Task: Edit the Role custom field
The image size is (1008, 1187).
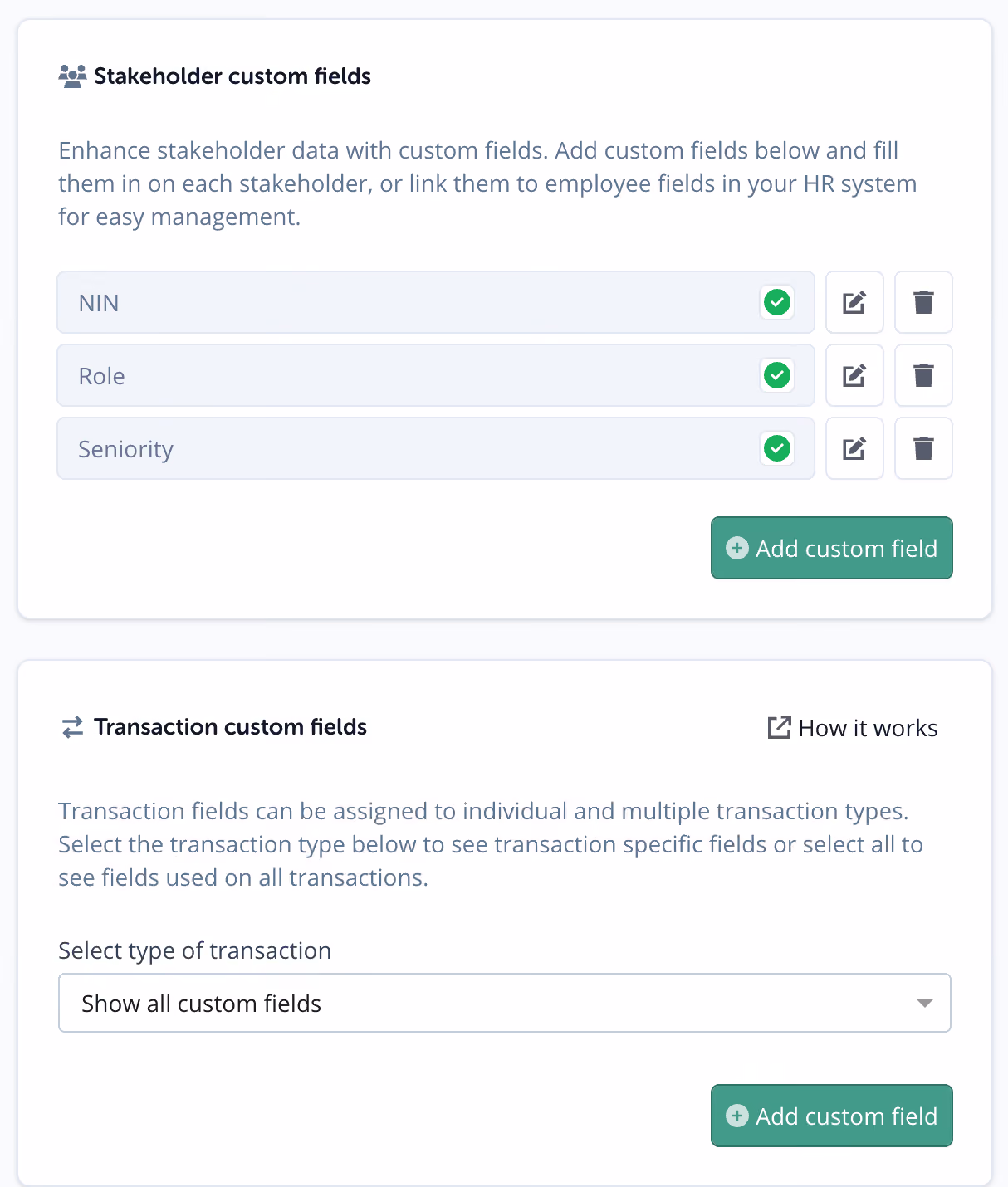Action: pos(854,375)
